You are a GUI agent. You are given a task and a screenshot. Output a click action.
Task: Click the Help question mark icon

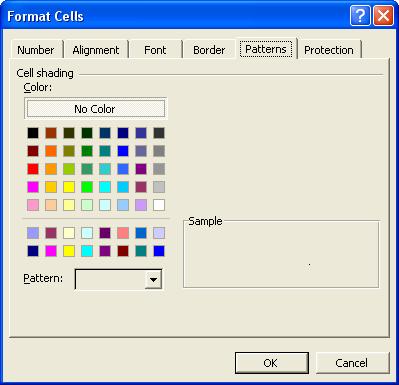pos(360,16)
